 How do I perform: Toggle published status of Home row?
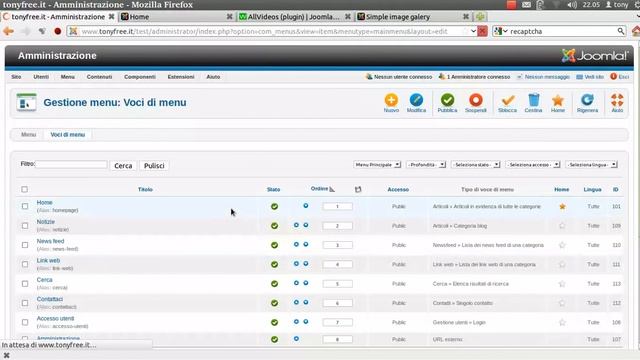point(274,207)
